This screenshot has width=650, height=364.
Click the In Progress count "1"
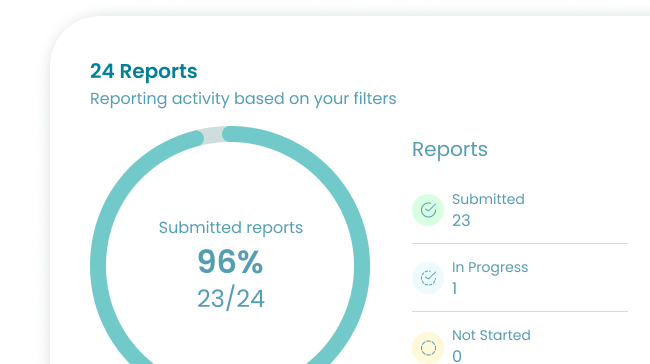coord(454,288)
